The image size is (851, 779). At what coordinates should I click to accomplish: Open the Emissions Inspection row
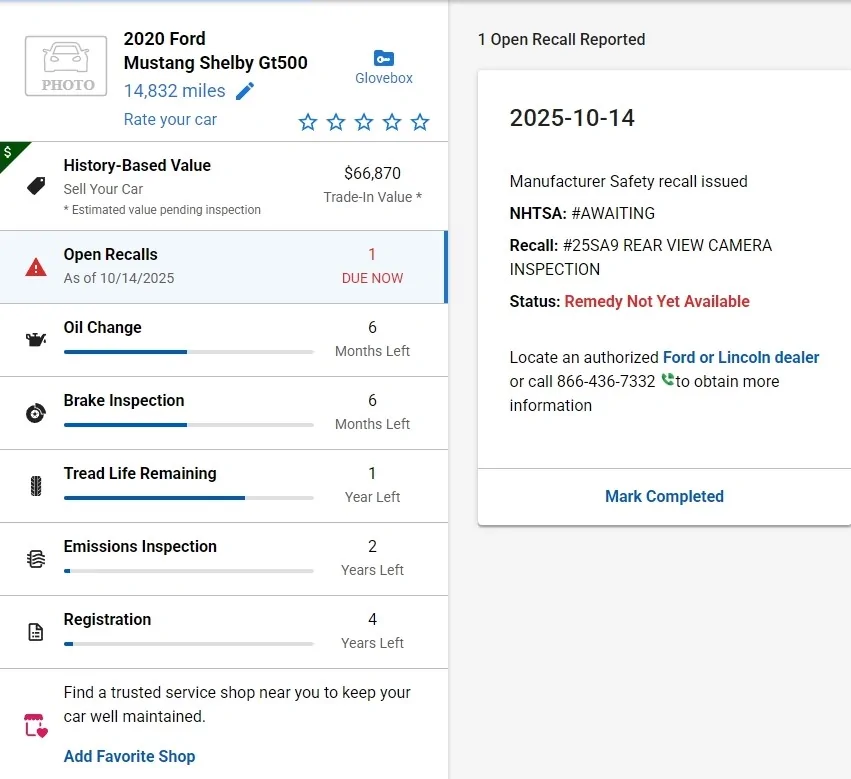(224, 559)
